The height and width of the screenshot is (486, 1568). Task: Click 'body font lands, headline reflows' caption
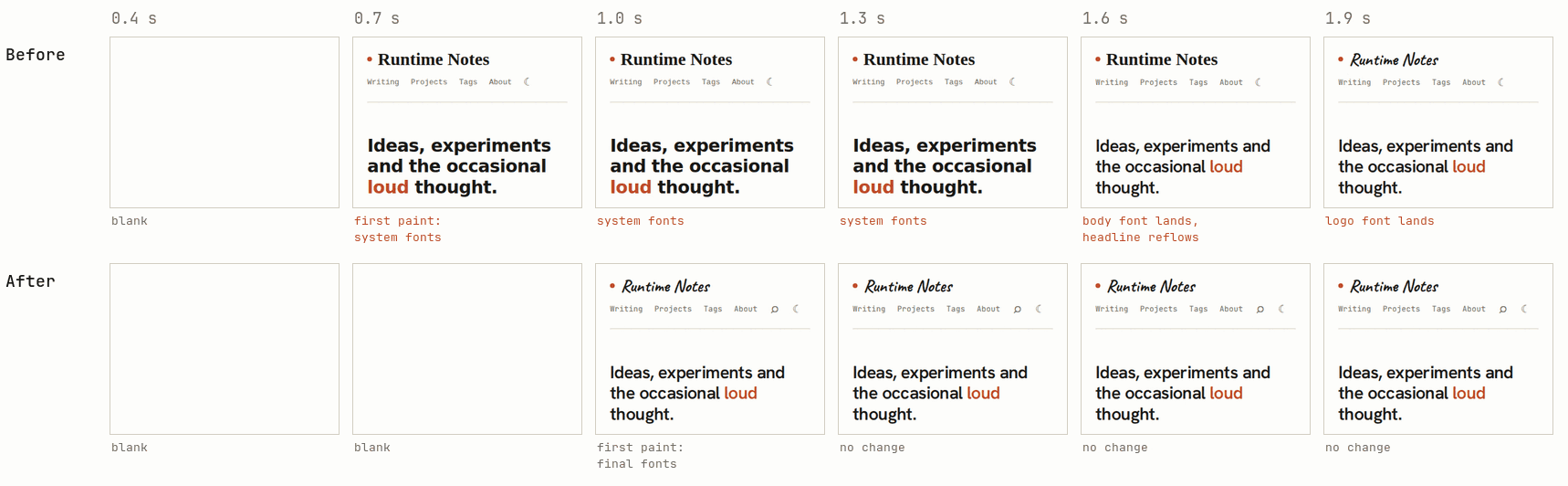click(x=1141, y=229)
